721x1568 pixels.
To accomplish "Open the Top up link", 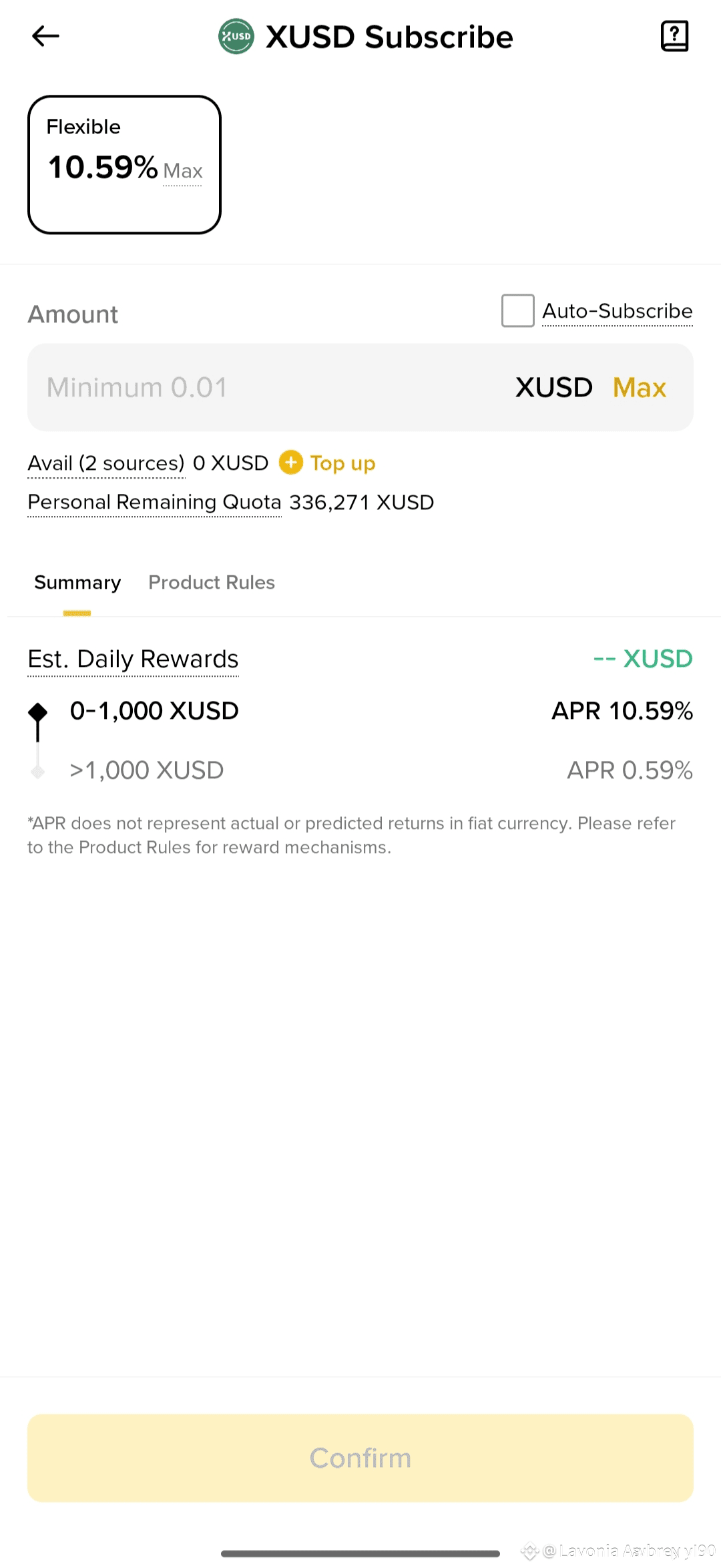I will 342,463.
